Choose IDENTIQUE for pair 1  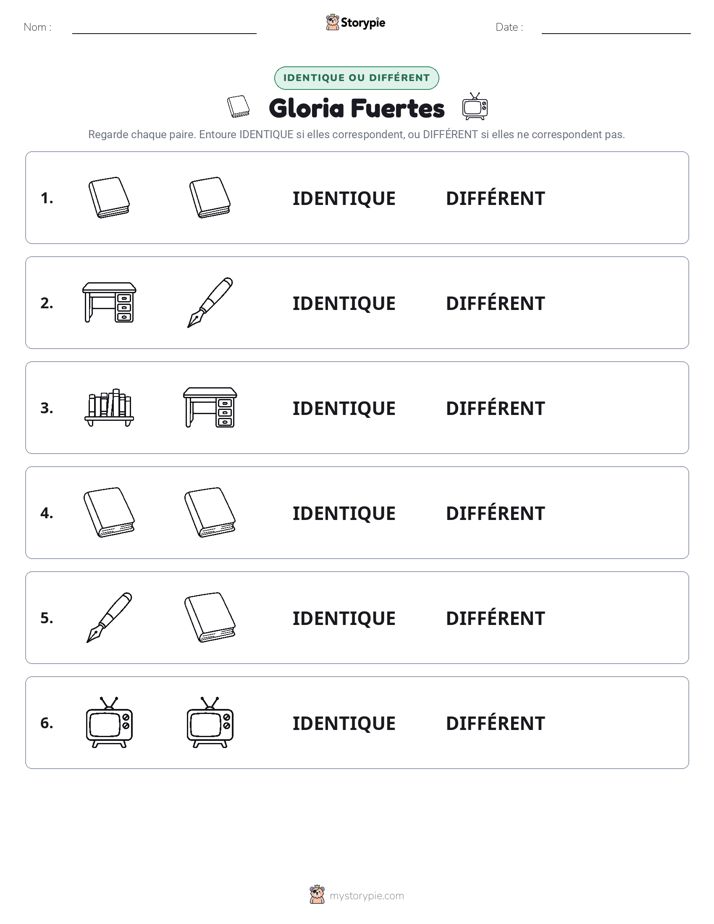click(x=344, y=199)
